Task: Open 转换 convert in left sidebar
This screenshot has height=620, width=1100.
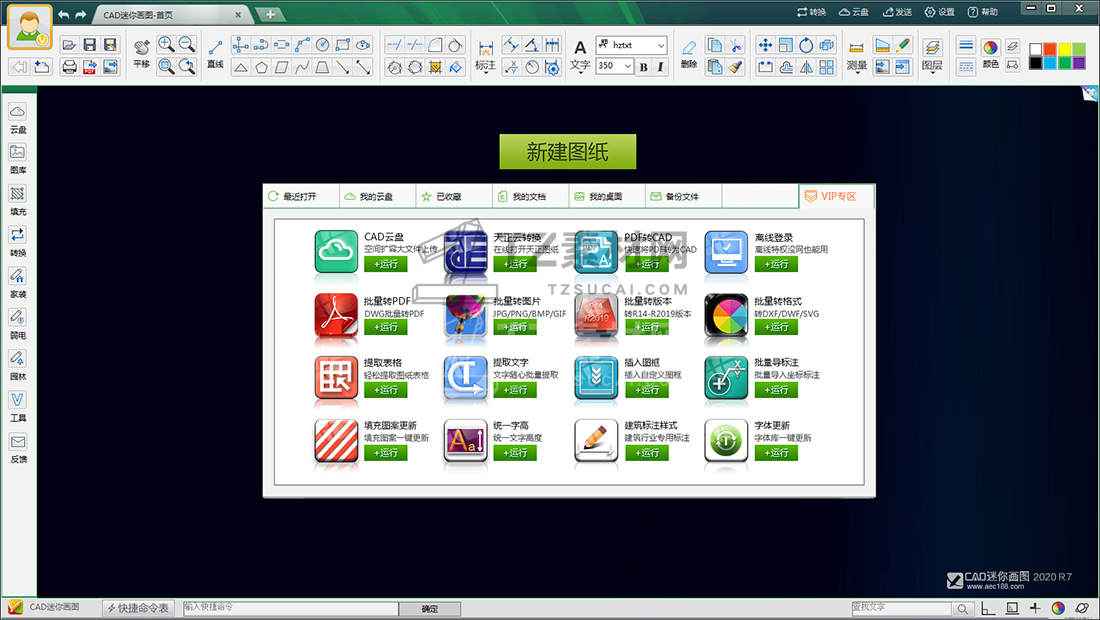Action: click(x=18, y=242)
